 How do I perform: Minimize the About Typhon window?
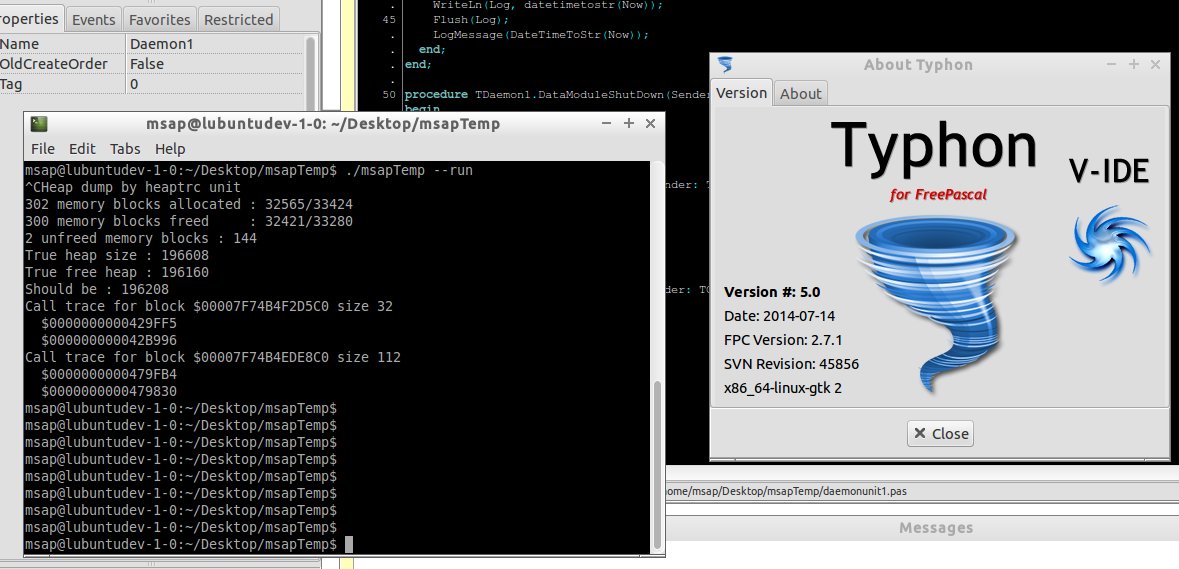click(x=1111, y=65)
